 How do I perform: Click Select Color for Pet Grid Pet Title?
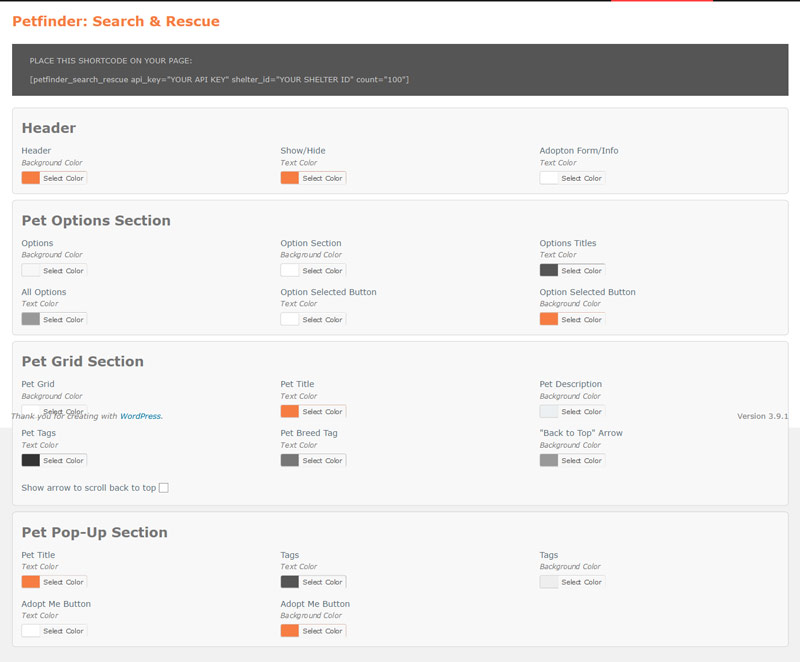pos(322,412)
